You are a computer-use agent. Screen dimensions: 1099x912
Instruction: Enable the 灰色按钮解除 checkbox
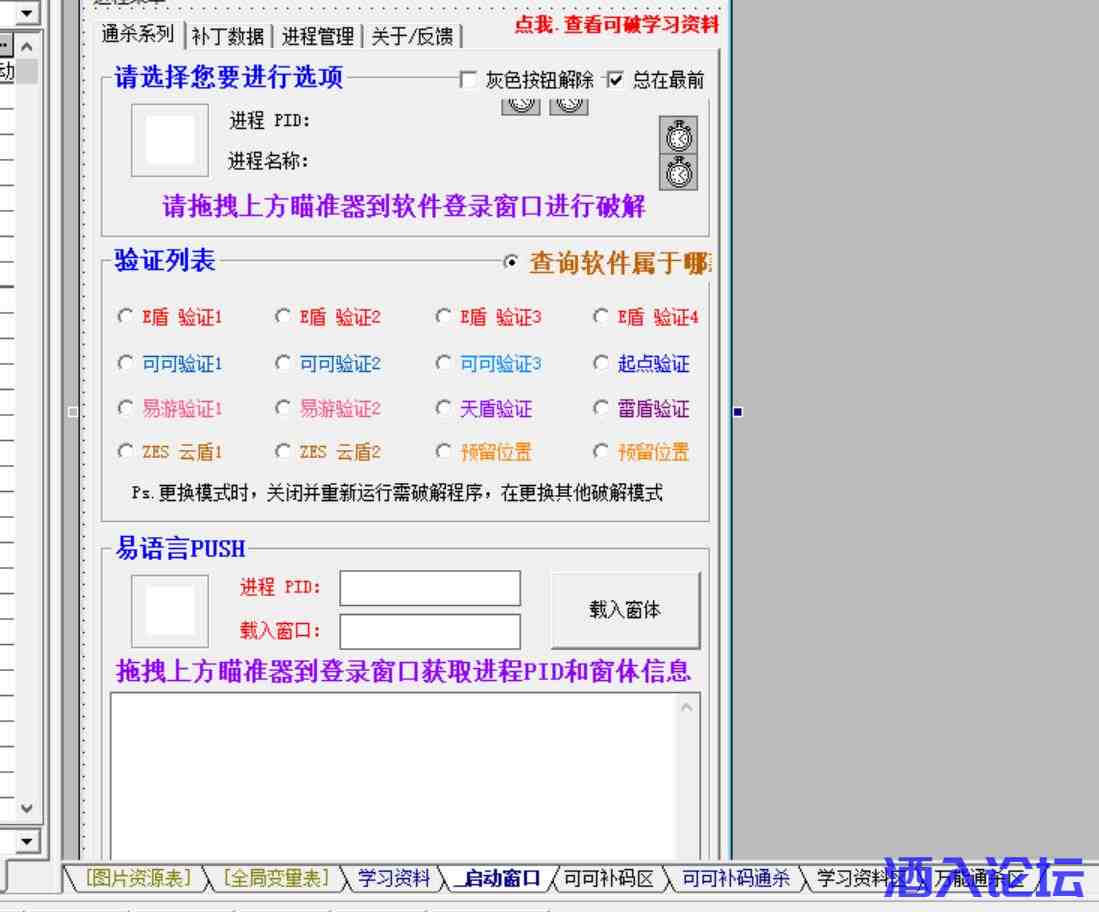(467, 79)
